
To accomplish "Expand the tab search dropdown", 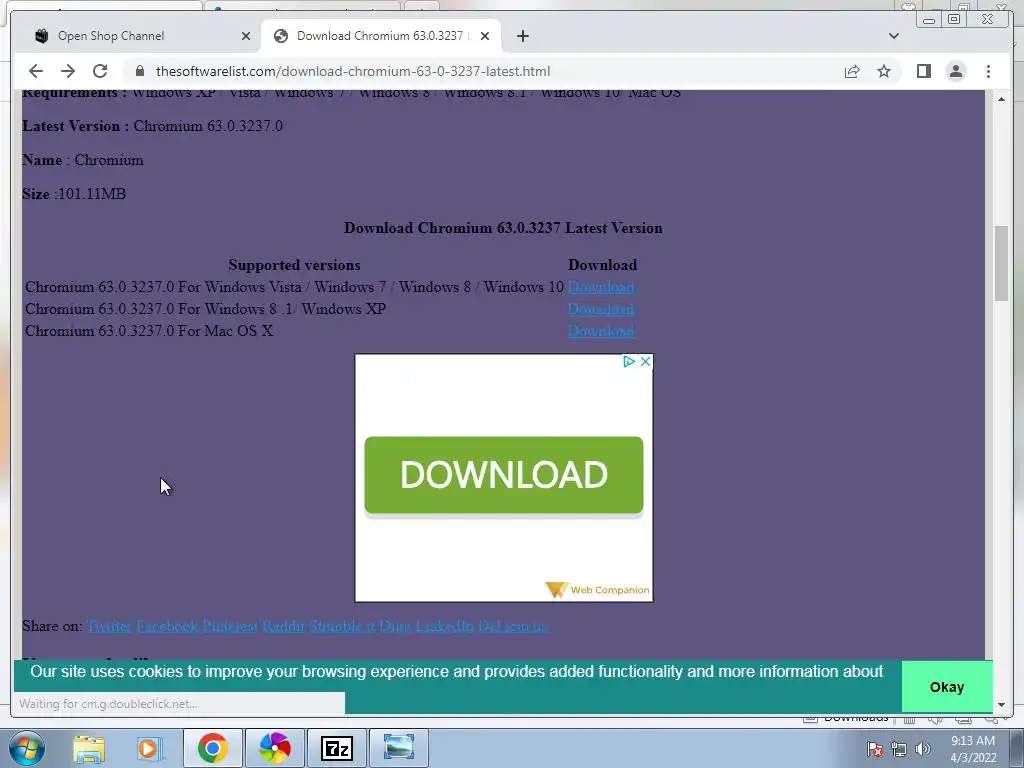I will [x=894, y=36].
